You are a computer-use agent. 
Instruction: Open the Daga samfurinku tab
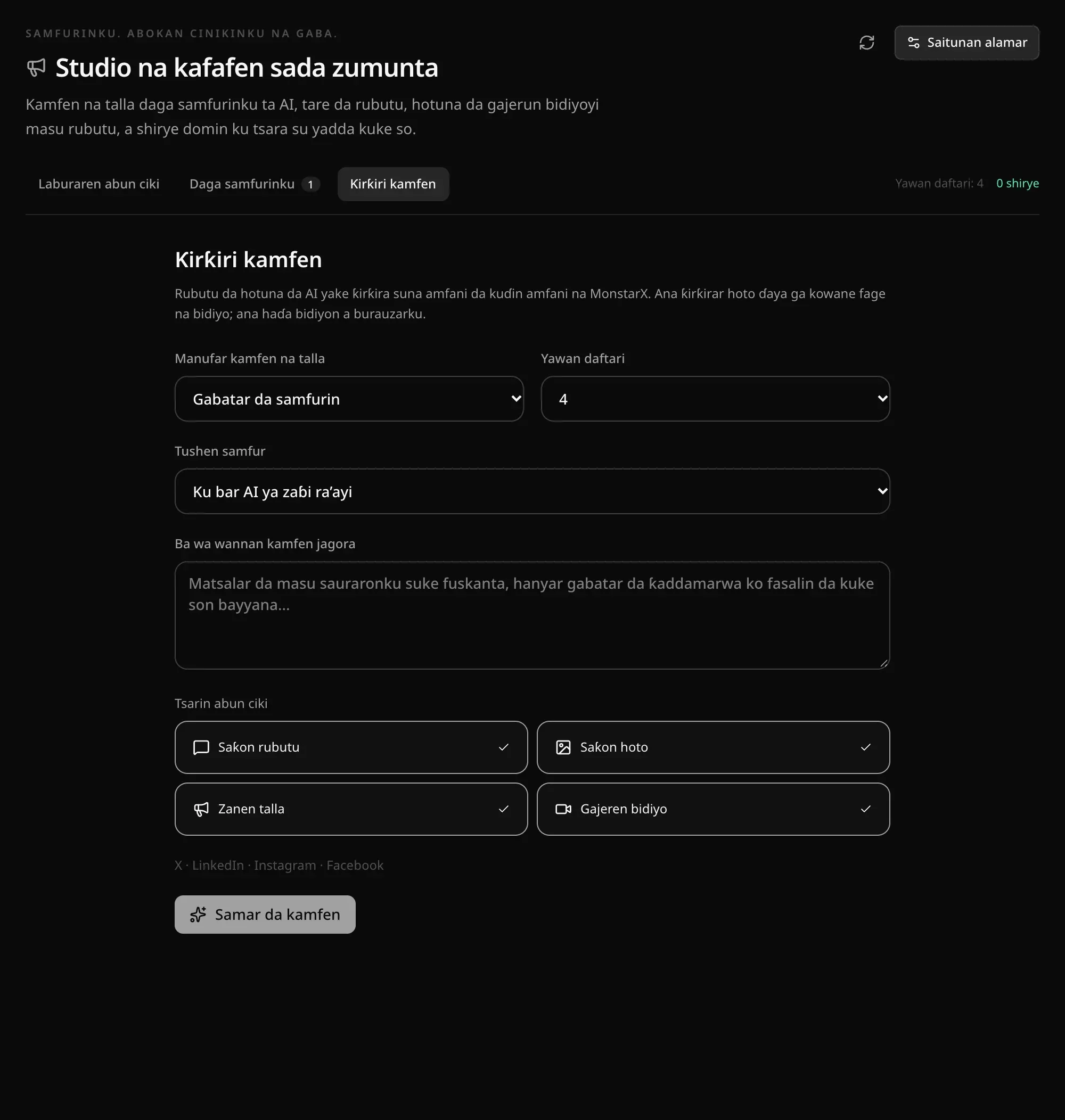255,184
